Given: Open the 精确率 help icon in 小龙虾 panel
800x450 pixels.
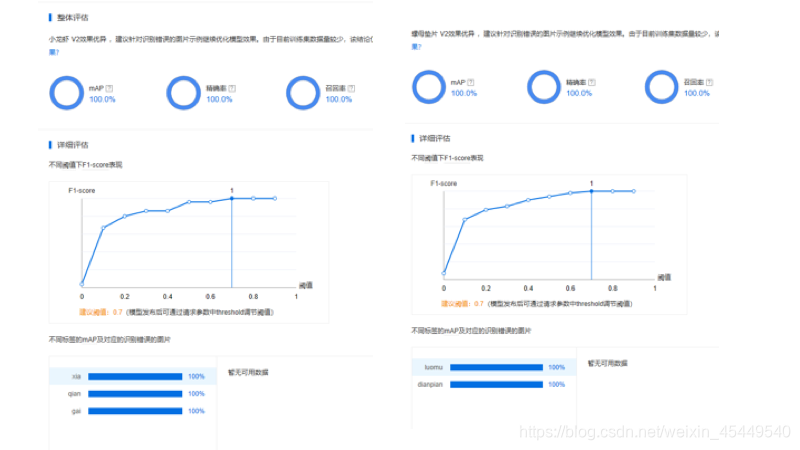Looking at the screenshot, I should [x=232, y=88].
